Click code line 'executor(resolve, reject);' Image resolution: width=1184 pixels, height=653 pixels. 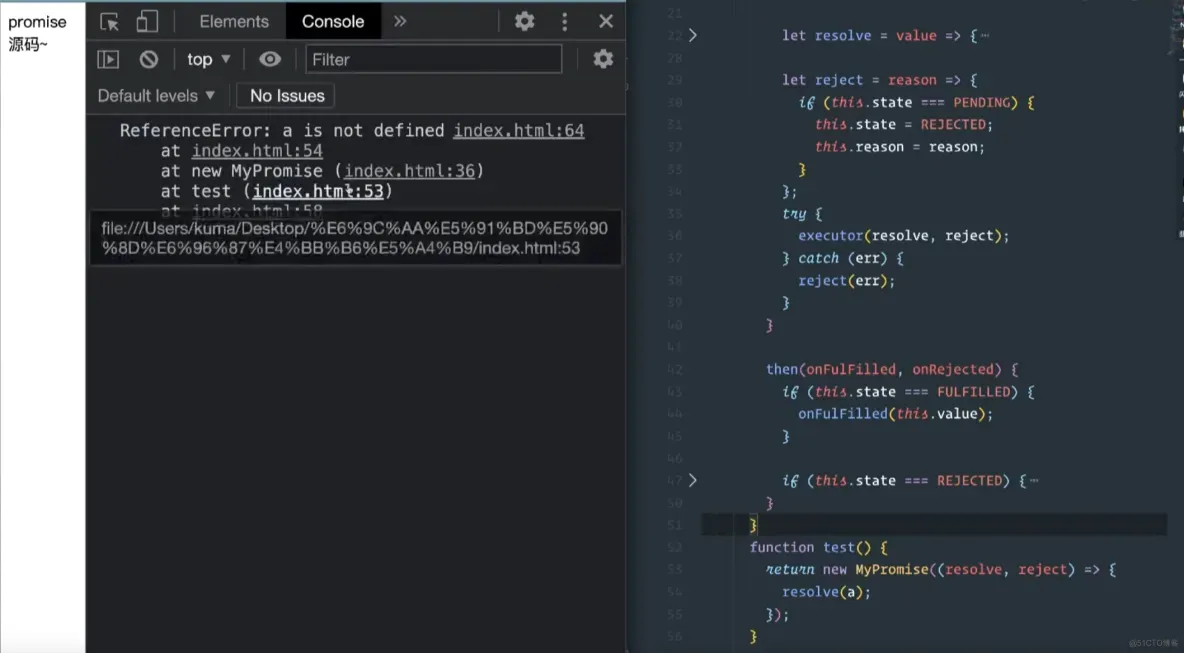[903, 236]
